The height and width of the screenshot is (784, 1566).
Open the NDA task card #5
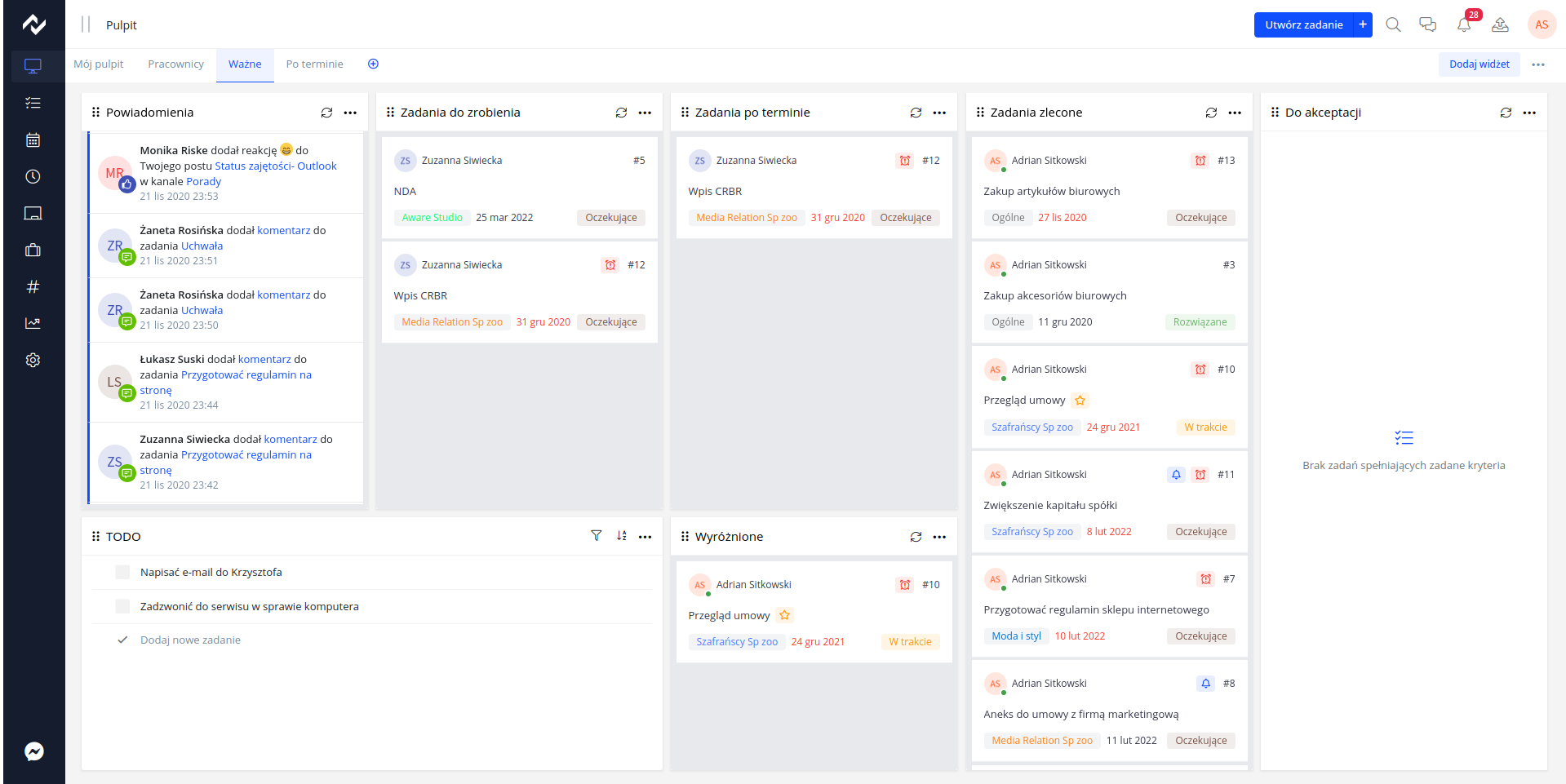click(519, 188)
